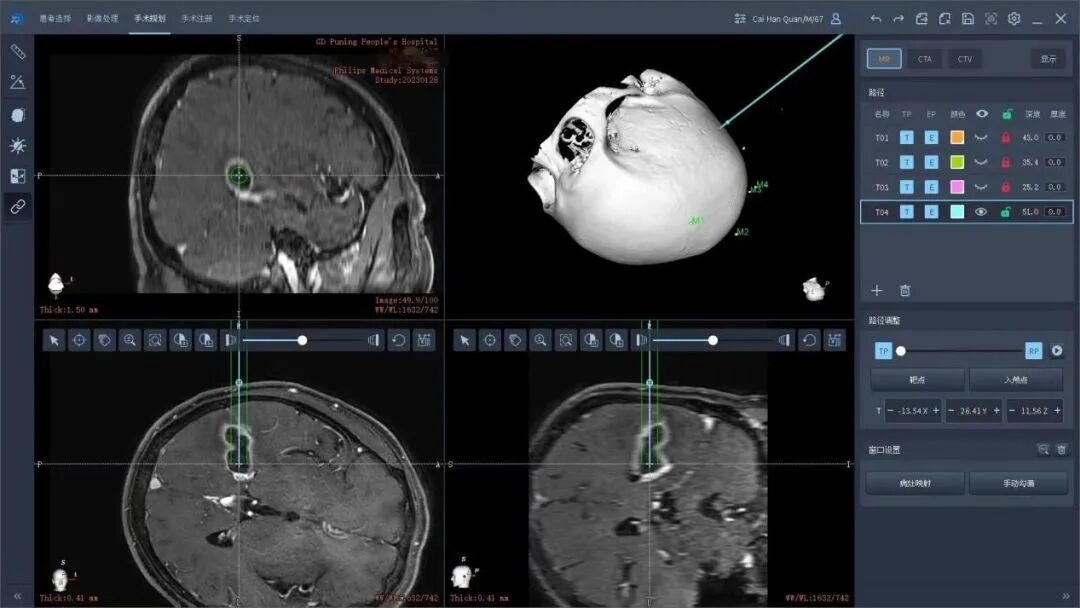1080x608 pixels.
Task: Click the path adjustment slider handle
Action: pos(900,351)
